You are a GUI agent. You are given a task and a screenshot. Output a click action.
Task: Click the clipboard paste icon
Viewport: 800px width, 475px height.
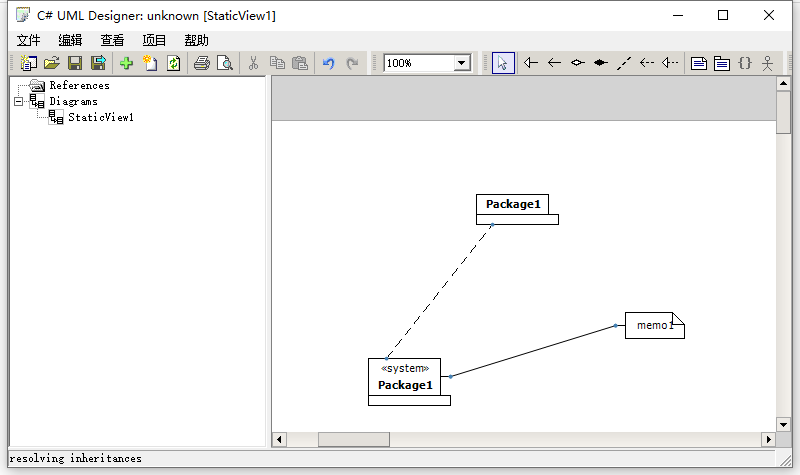pos(300,63)
